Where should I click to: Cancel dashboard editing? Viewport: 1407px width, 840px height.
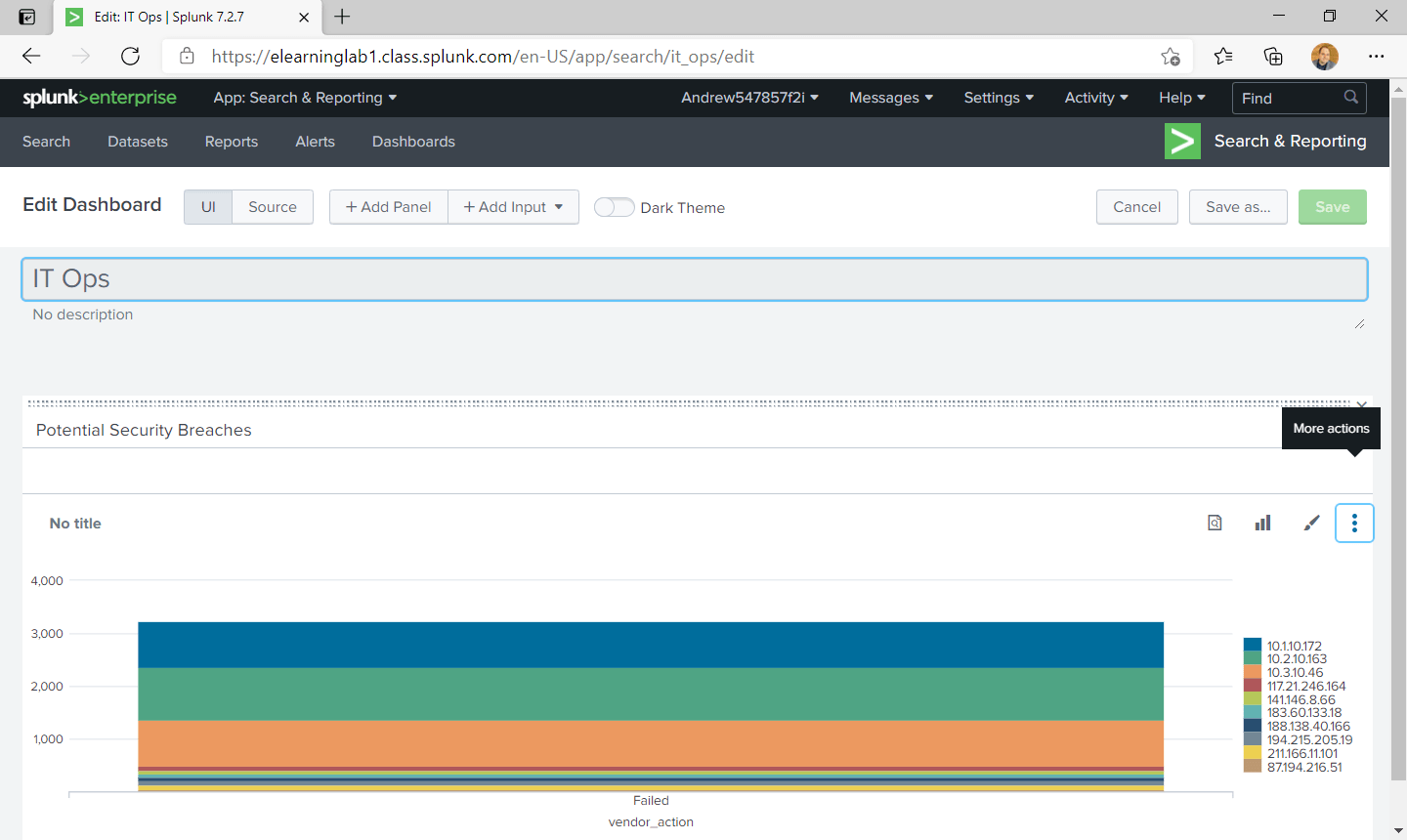tap(1136, 206)
